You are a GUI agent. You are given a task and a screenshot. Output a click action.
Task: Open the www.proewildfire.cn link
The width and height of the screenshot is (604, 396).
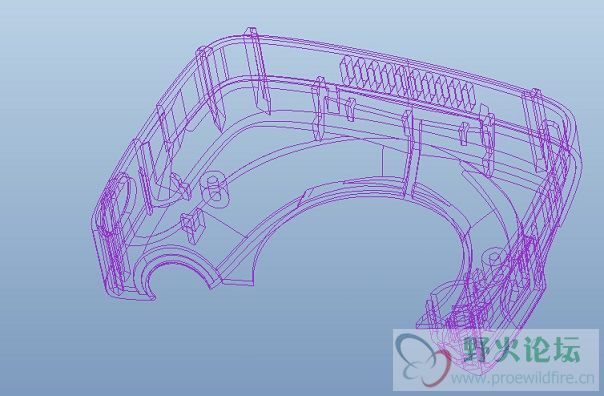523,378
